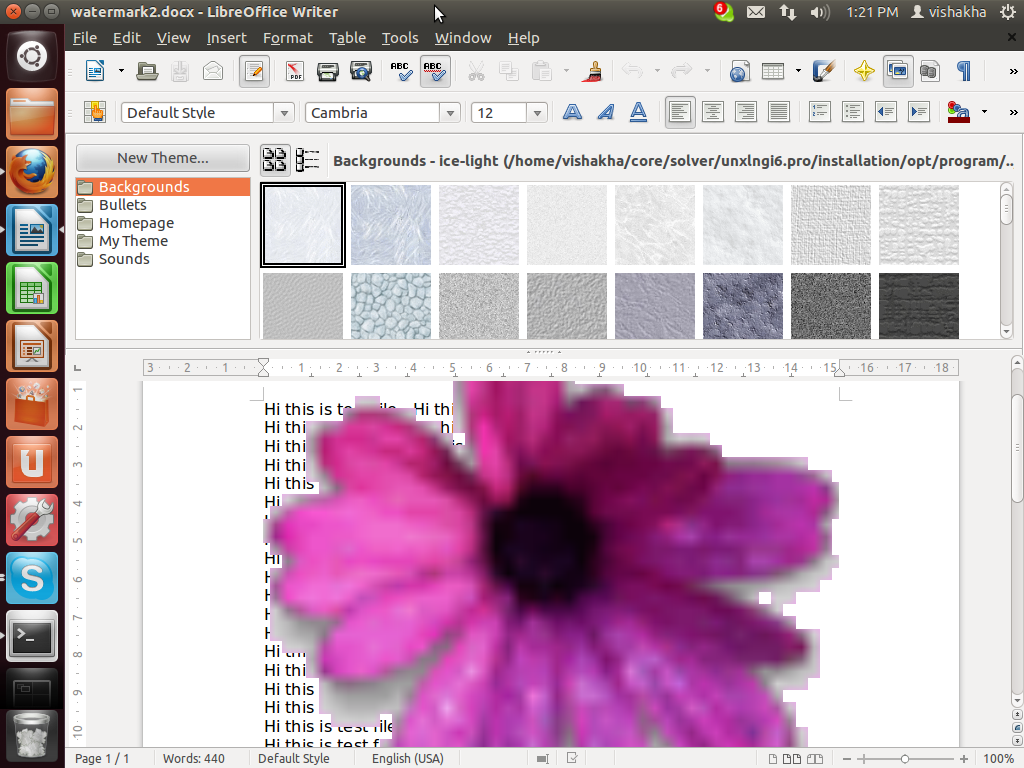Open the Navigator star icon

coord(864,71)
